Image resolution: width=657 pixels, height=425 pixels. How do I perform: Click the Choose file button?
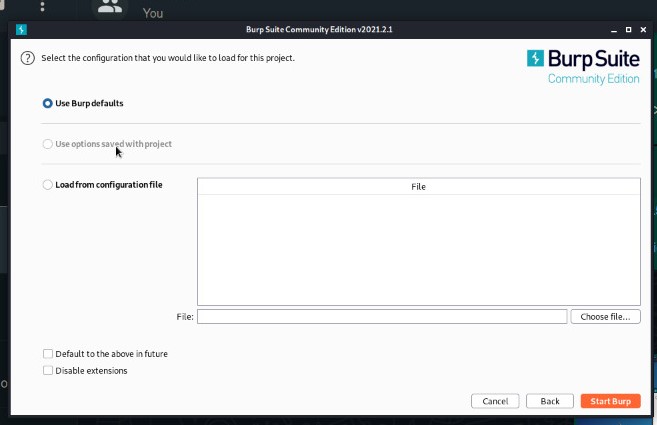605,317
